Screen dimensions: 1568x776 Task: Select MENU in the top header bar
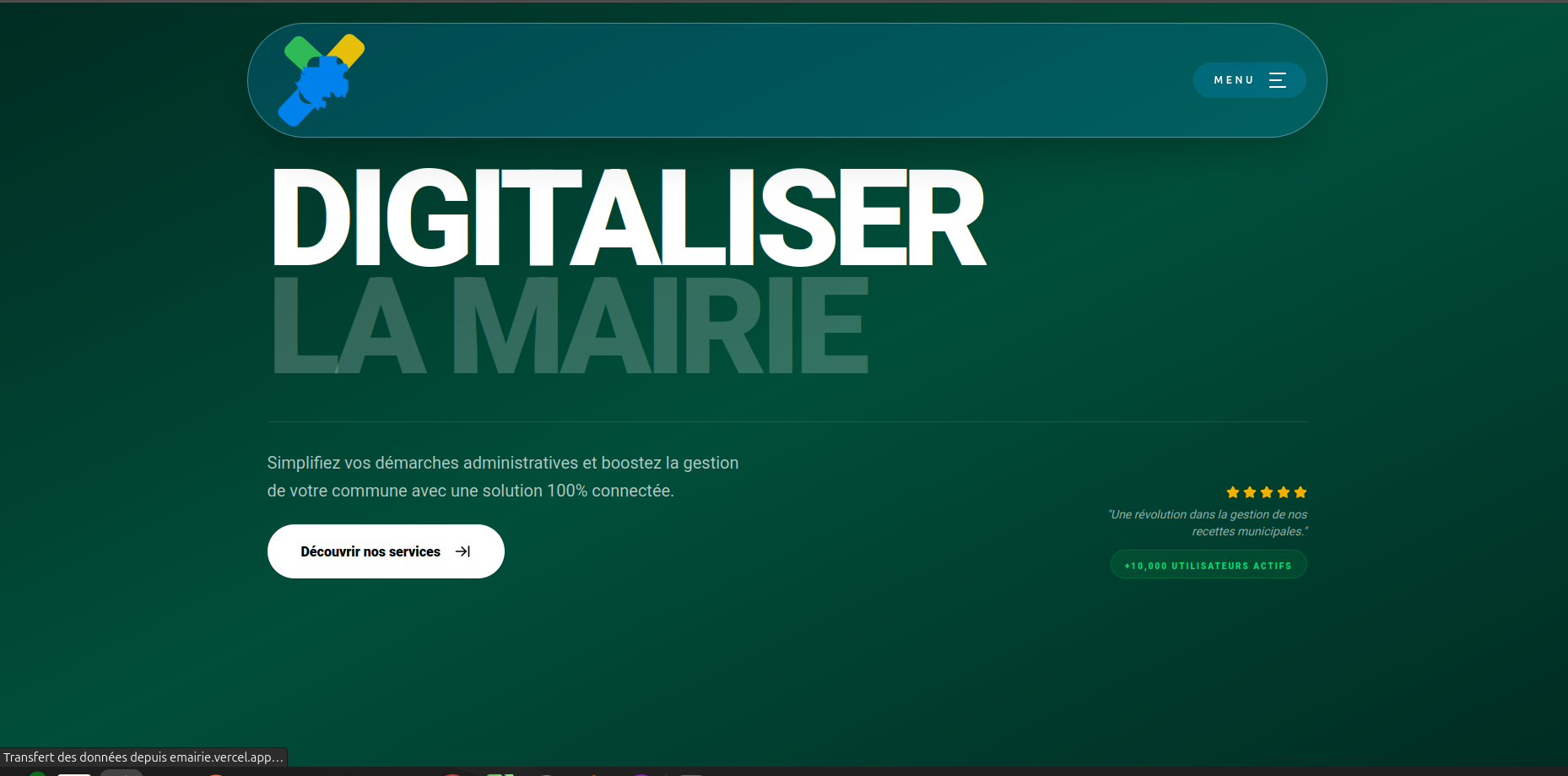pyautogui.click(x=1234, y=79)
